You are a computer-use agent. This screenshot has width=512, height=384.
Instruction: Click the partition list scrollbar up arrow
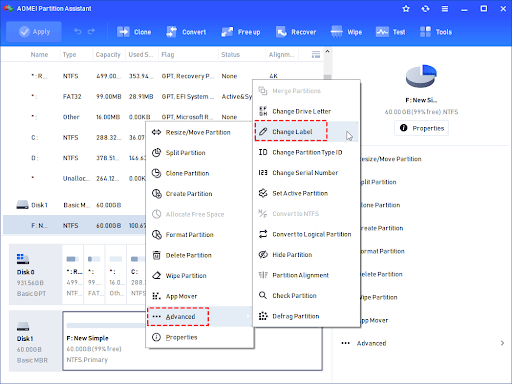pyautogui.click(x=327, y=51)
